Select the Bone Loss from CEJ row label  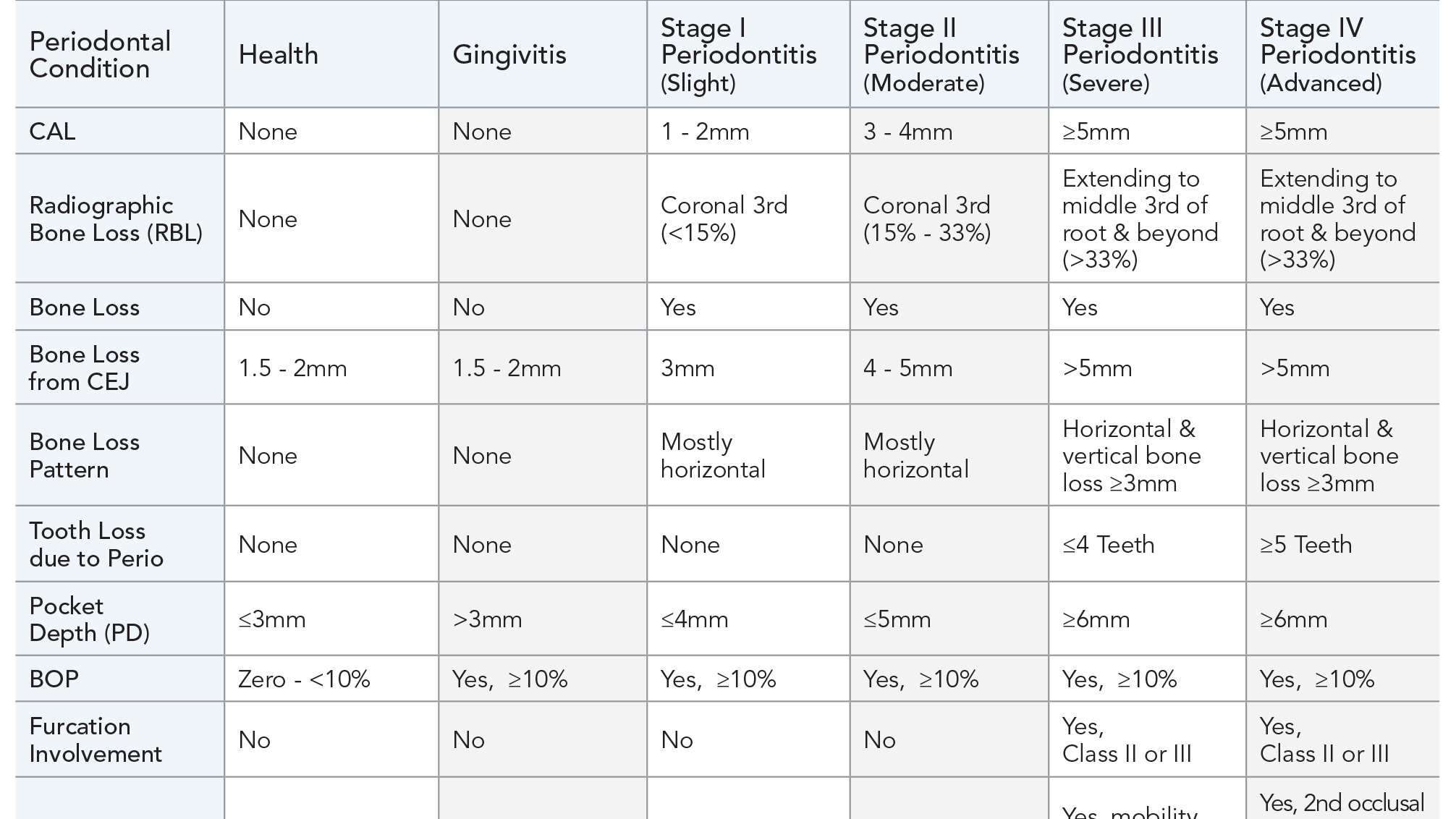pyautogui.click(x=85, y=368)
